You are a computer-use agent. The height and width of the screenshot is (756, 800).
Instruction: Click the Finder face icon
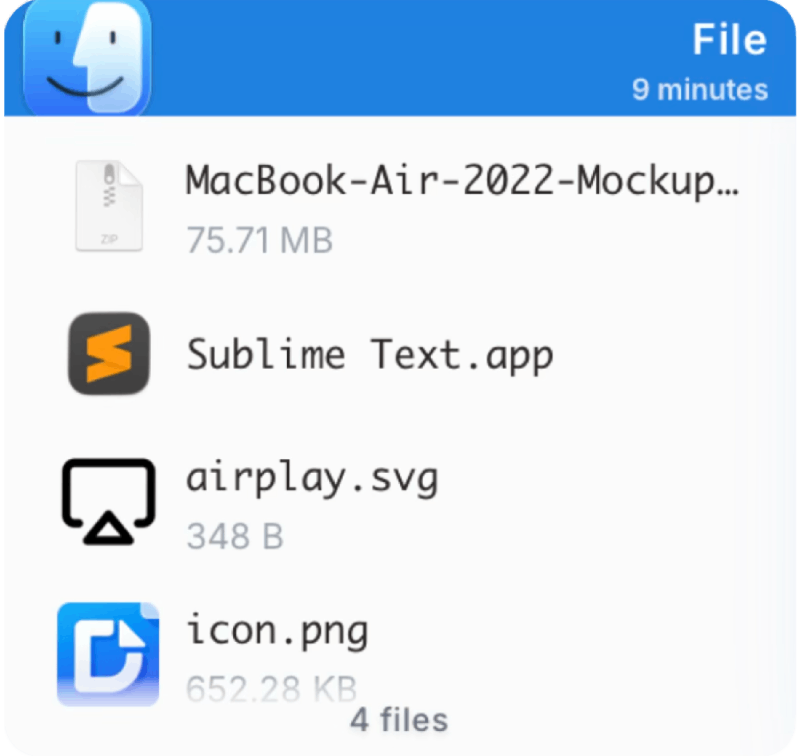click(87, 57)
